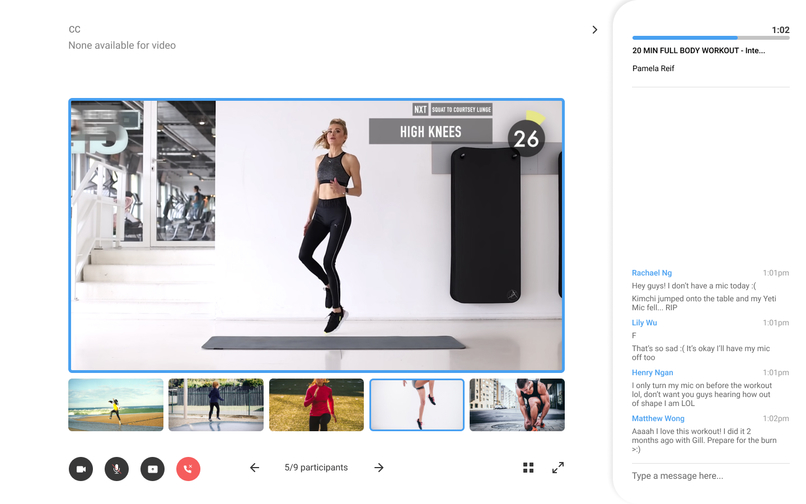Unmute the microphone button

tap(117, 469)
